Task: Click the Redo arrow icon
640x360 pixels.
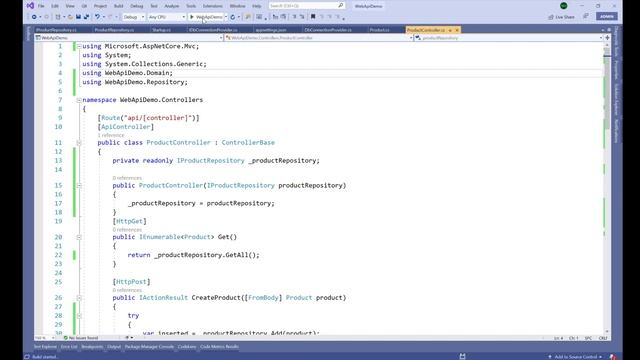Action: [110, 17]
